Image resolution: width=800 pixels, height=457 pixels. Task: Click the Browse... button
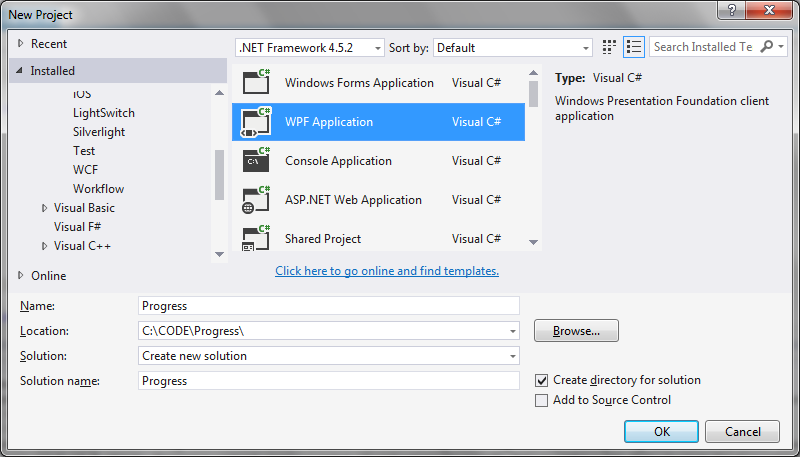(x=576, y=331)
